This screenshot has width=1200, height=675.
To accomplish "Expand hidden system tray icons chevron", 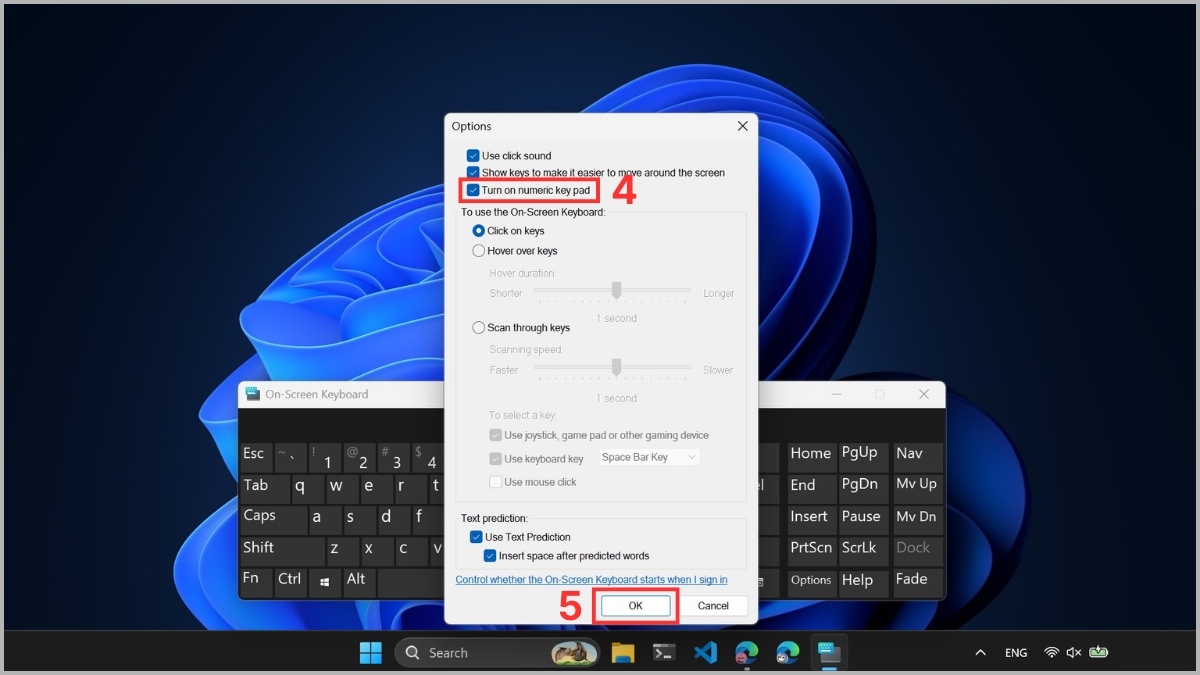I will [979, 653].
